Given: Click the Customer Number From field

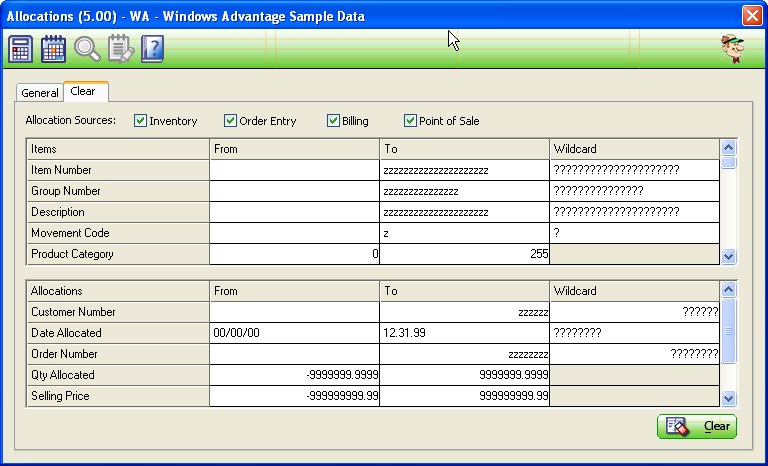Looking at the screenshot, I should click(294, 312).
